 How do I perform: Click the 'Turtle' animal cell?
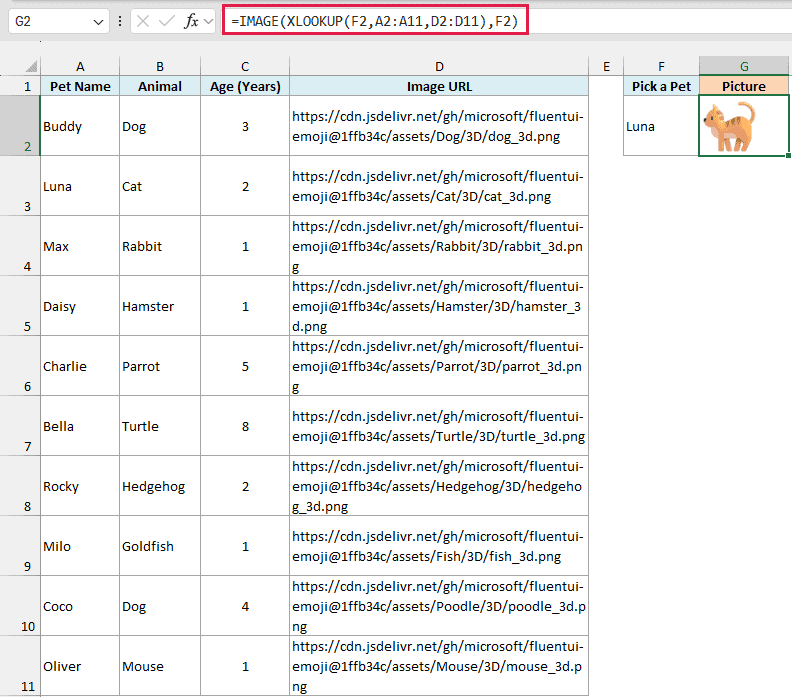pos(160,426)
